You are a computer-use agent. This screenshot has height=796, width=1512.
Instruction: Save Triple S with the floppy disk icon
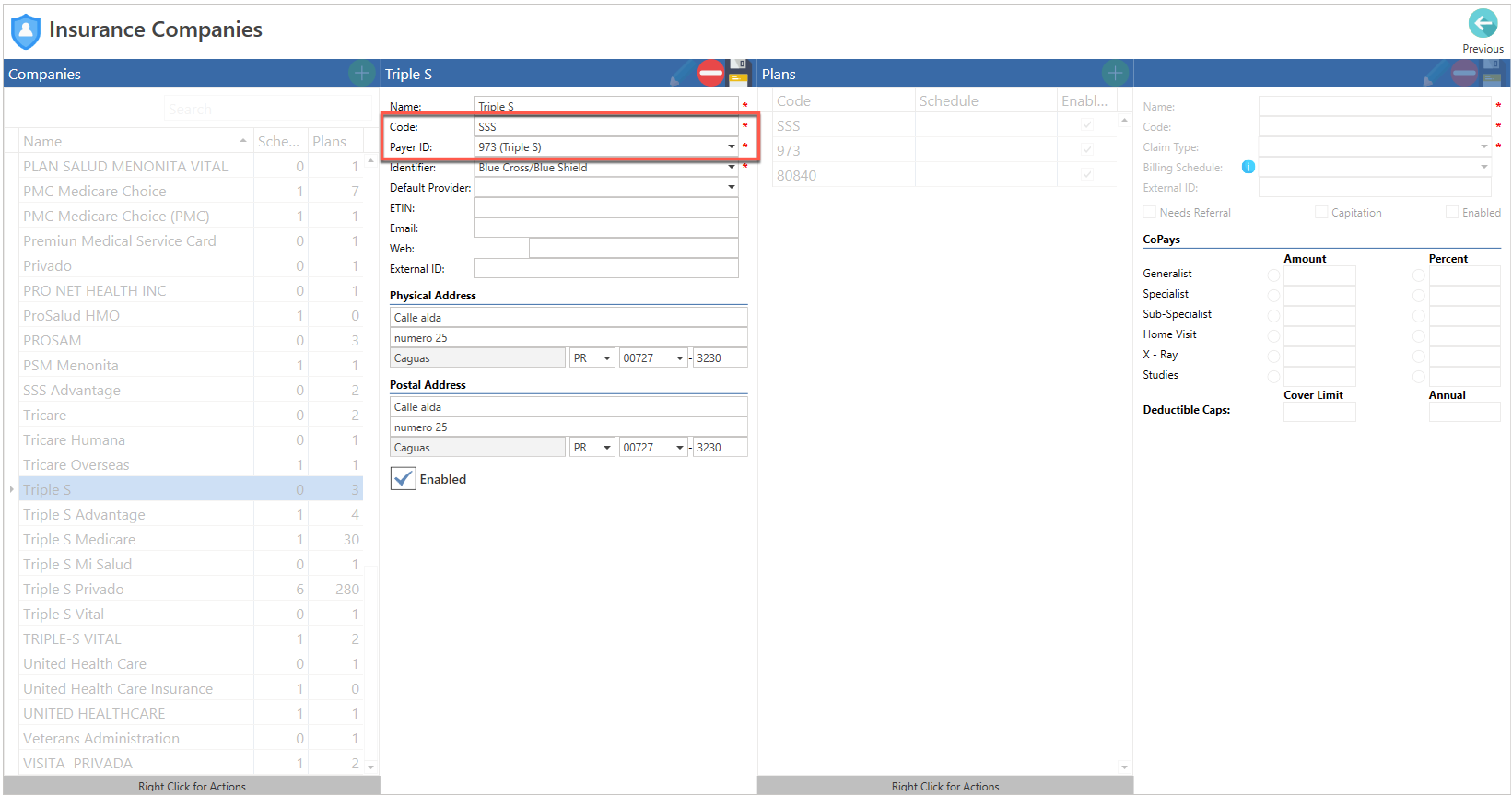738,73
